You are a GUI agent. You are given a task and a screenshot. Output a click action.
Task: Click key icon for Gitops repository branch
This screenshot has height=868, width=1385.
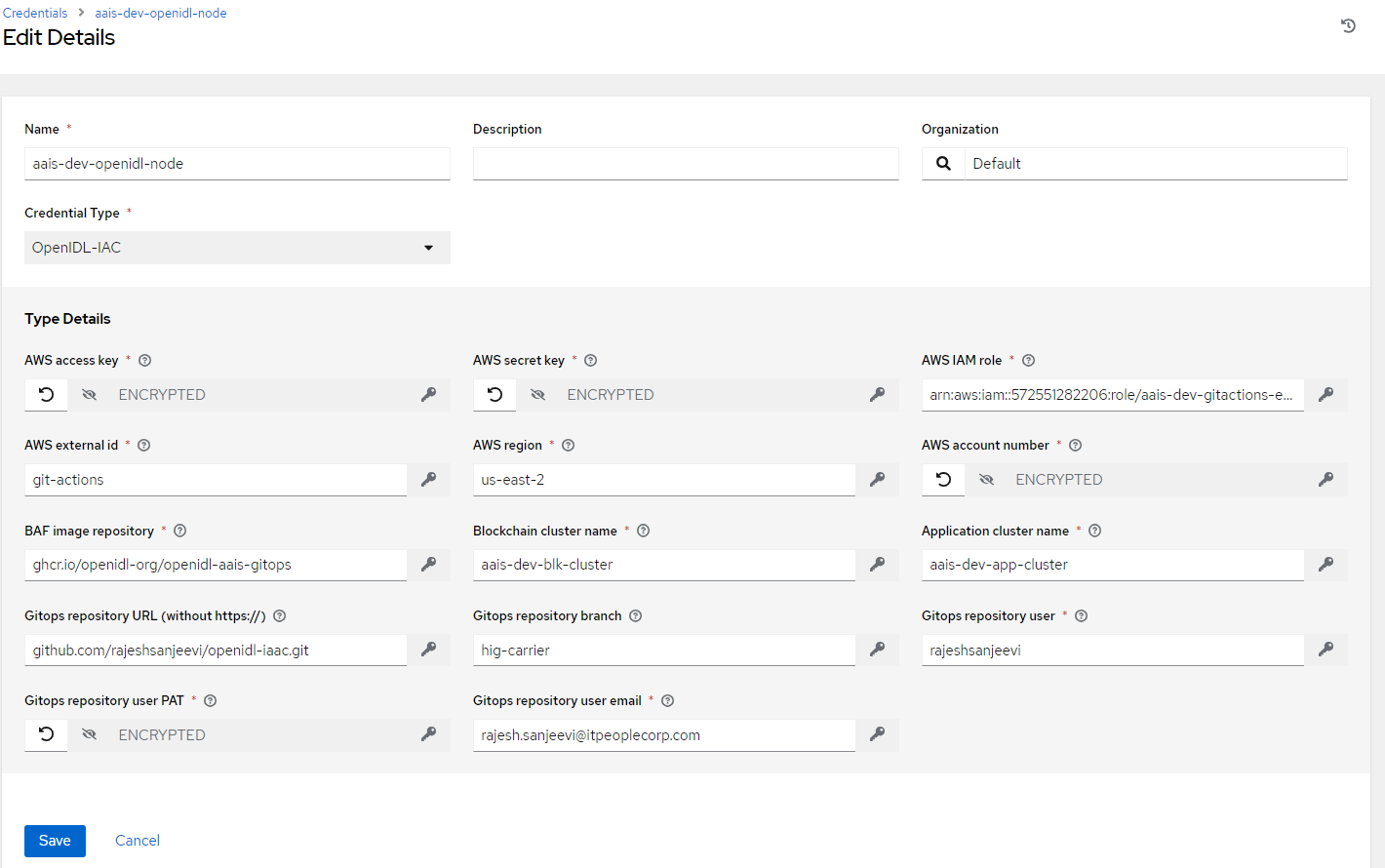877,650
